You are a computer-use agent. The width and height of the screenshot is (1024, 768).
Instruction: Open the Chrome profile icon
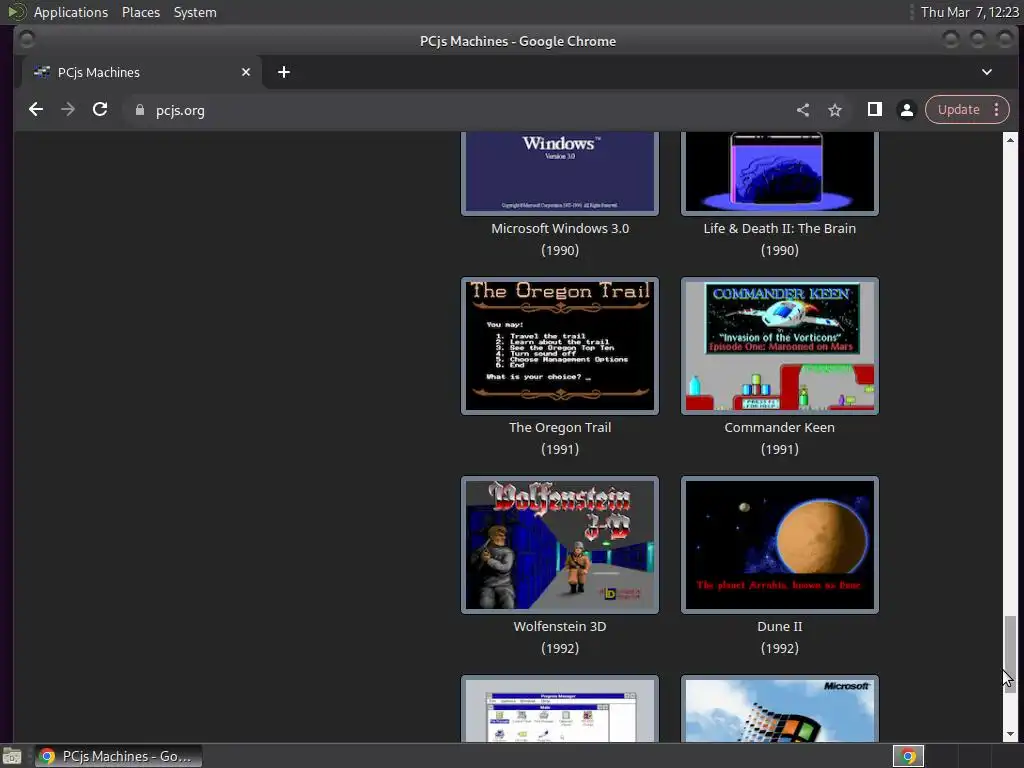coord(906,110)
